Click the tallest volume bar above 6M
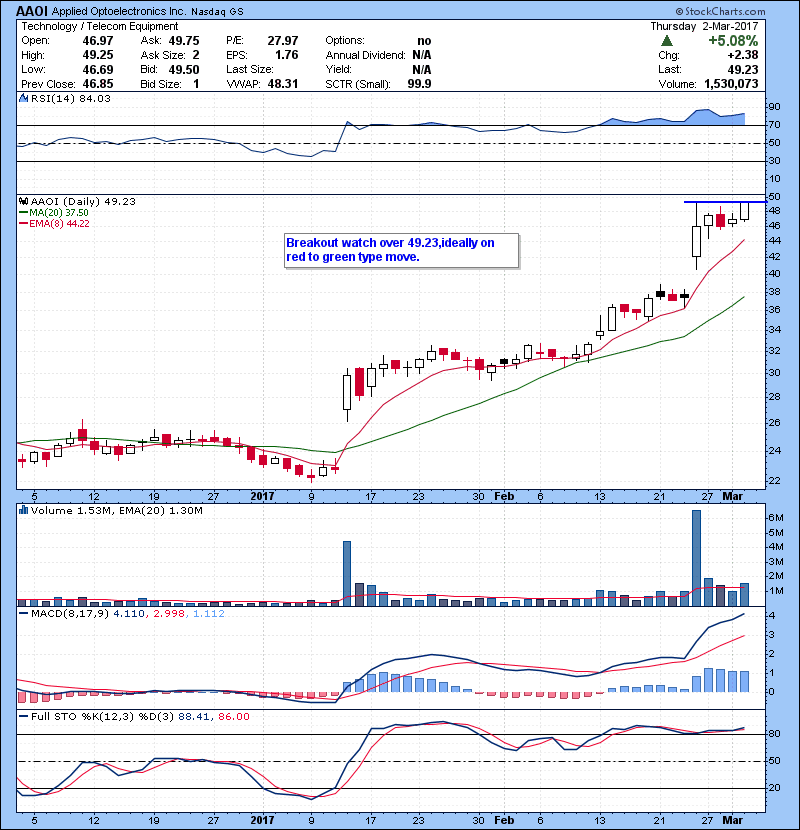The width and height of the screenshot is (800, 830). [x=696, y=558]
